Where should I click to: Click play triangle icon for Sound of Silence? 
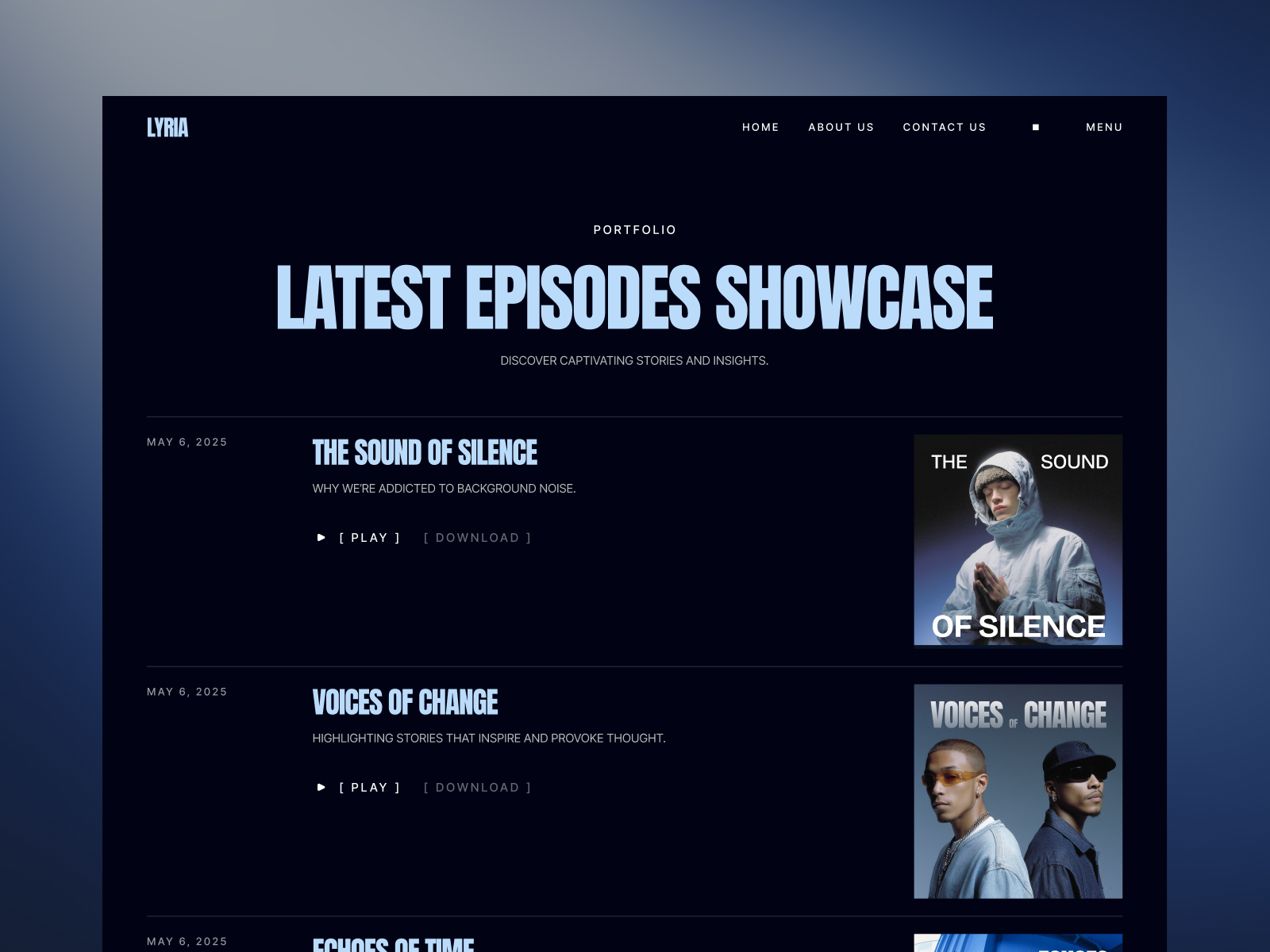[321, 538]
